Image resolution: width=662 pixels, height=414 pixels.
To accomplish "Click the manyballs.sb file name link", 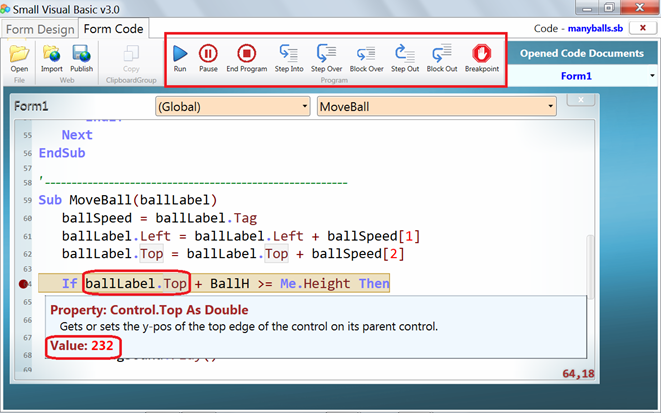I will 595,28.
